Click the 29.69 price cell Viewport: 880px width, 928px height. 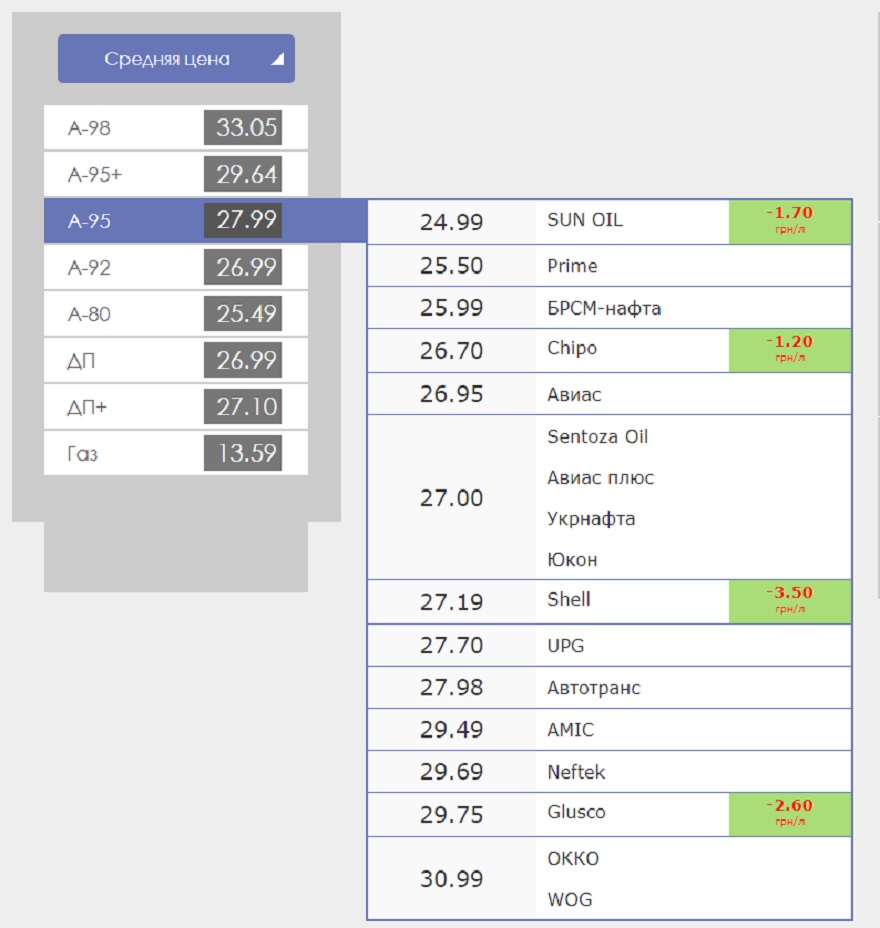(452, 771)
